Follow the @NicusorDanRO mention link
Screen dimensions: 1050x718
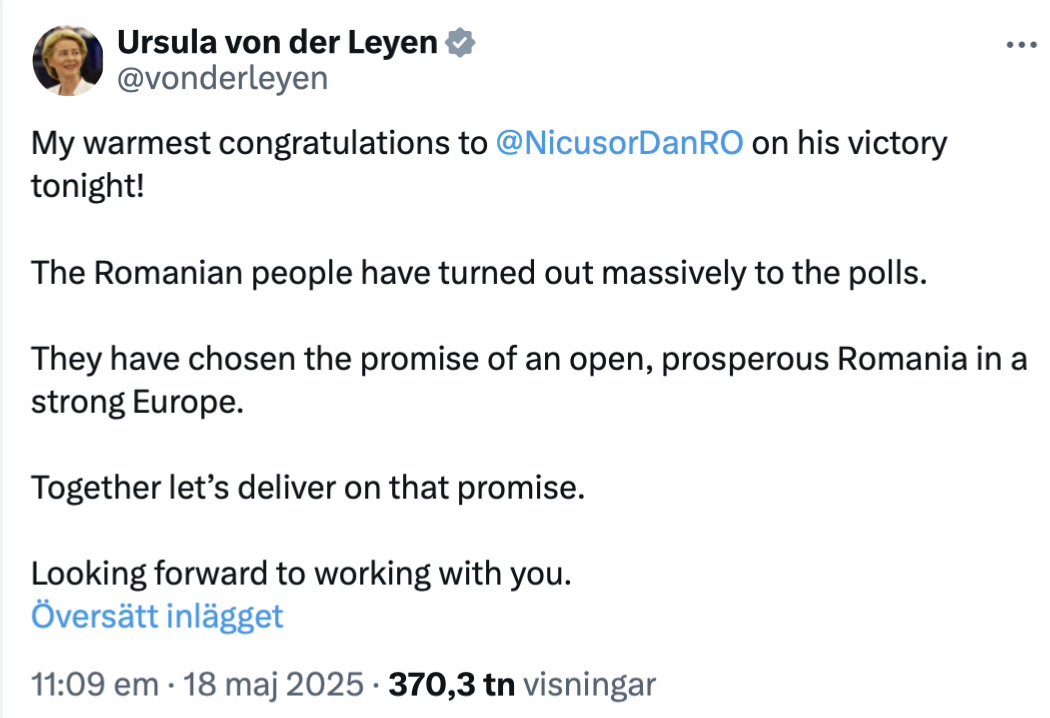(x=619, y=143)
